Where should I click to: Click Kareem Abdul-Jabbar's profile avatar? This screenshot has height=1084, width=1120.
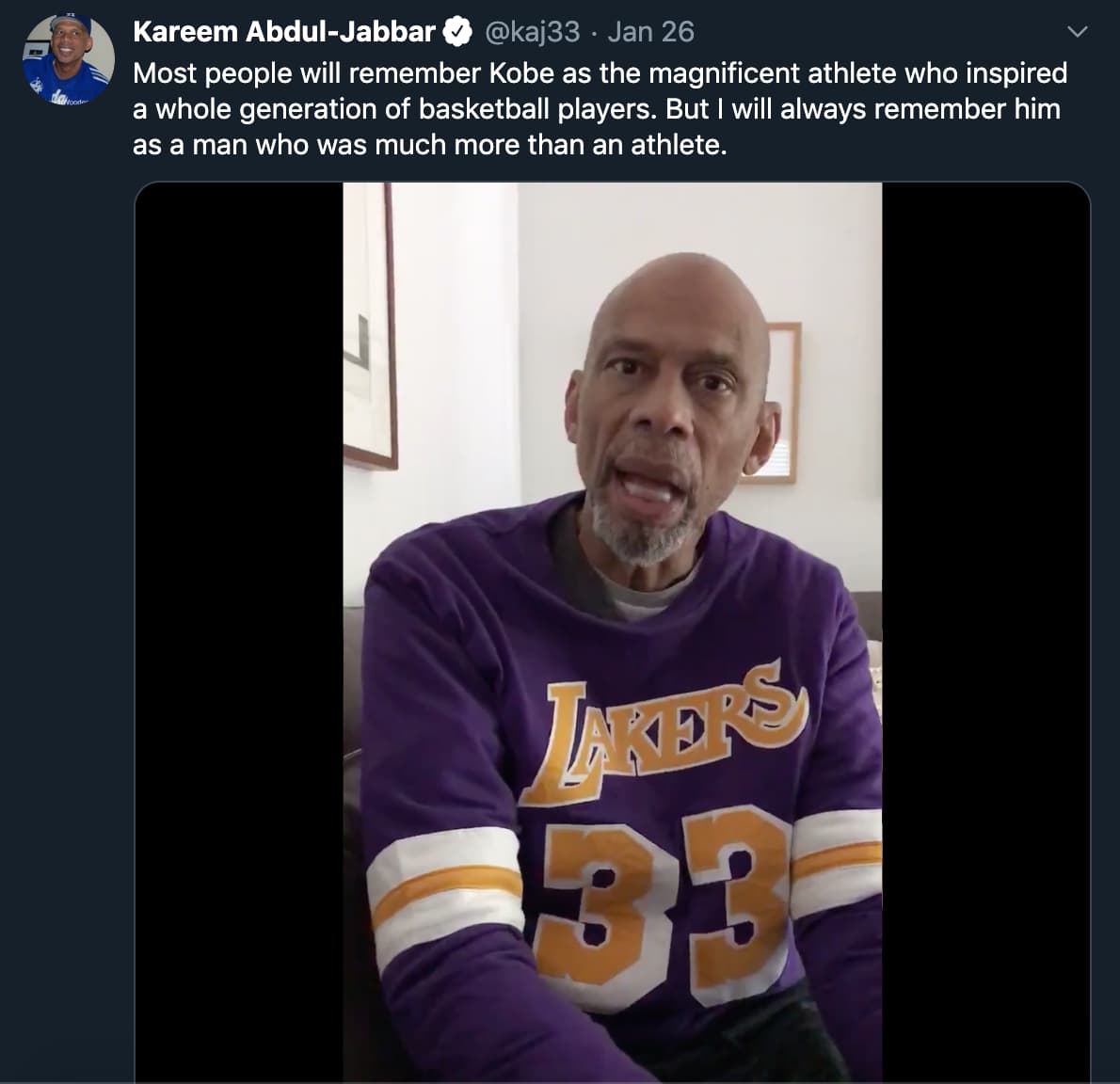(x=68, y=58)
